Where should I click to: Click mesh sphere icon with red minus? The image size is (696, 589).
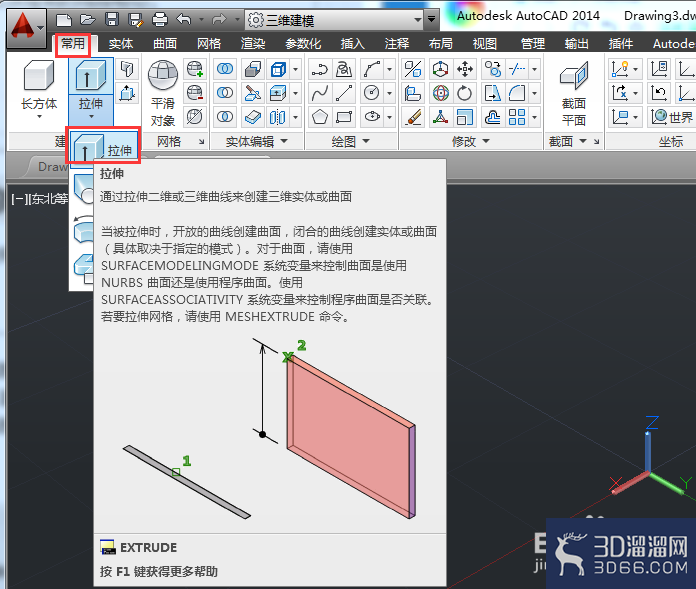coord(195,93)
